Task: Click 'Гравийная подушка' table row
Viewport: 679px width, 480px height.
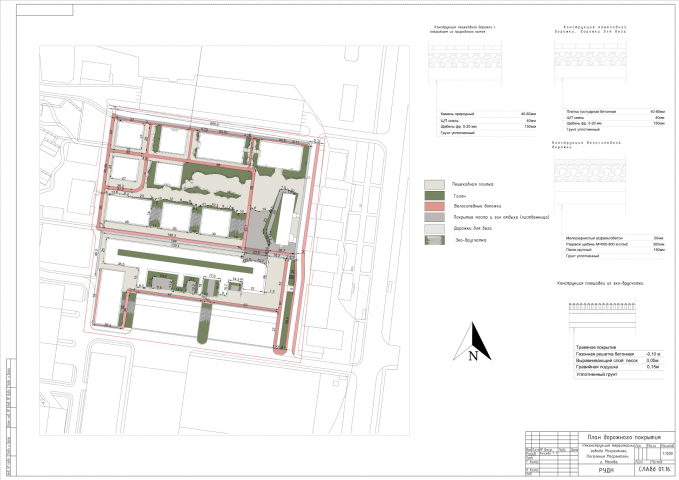Action: 620,367
